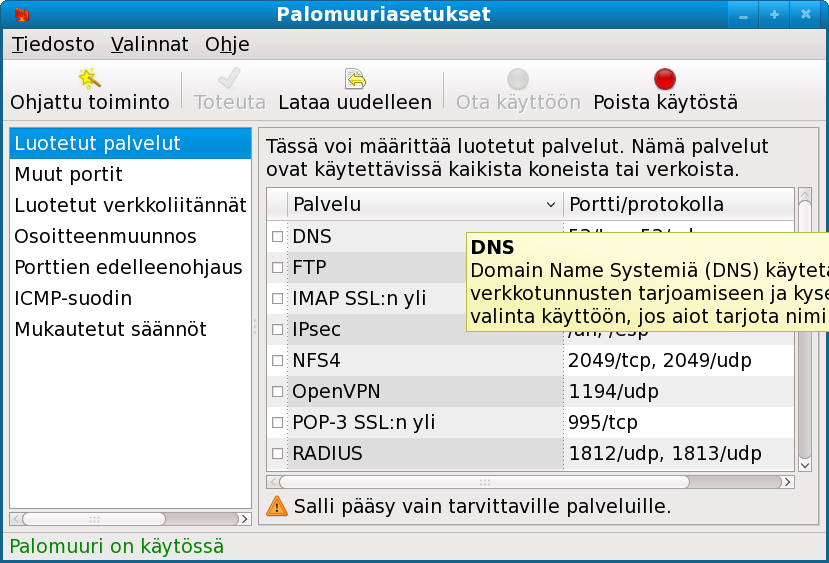The height and width of the screenshot is (563, 829).
Task: Check the RADIUS service checkbox
Action: pos(278,453)
